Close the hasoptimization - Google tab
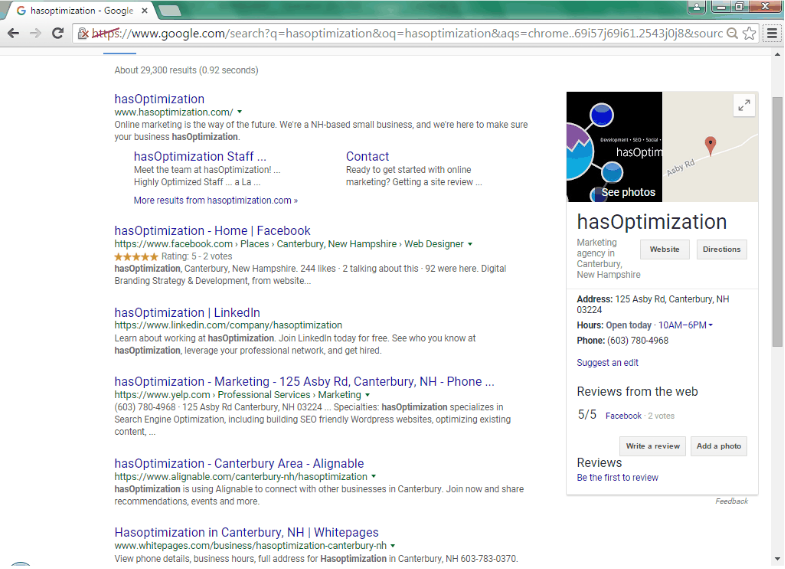The height and width of the screenshot is (569, 785). pyautogui.click(x=145, y=11)
